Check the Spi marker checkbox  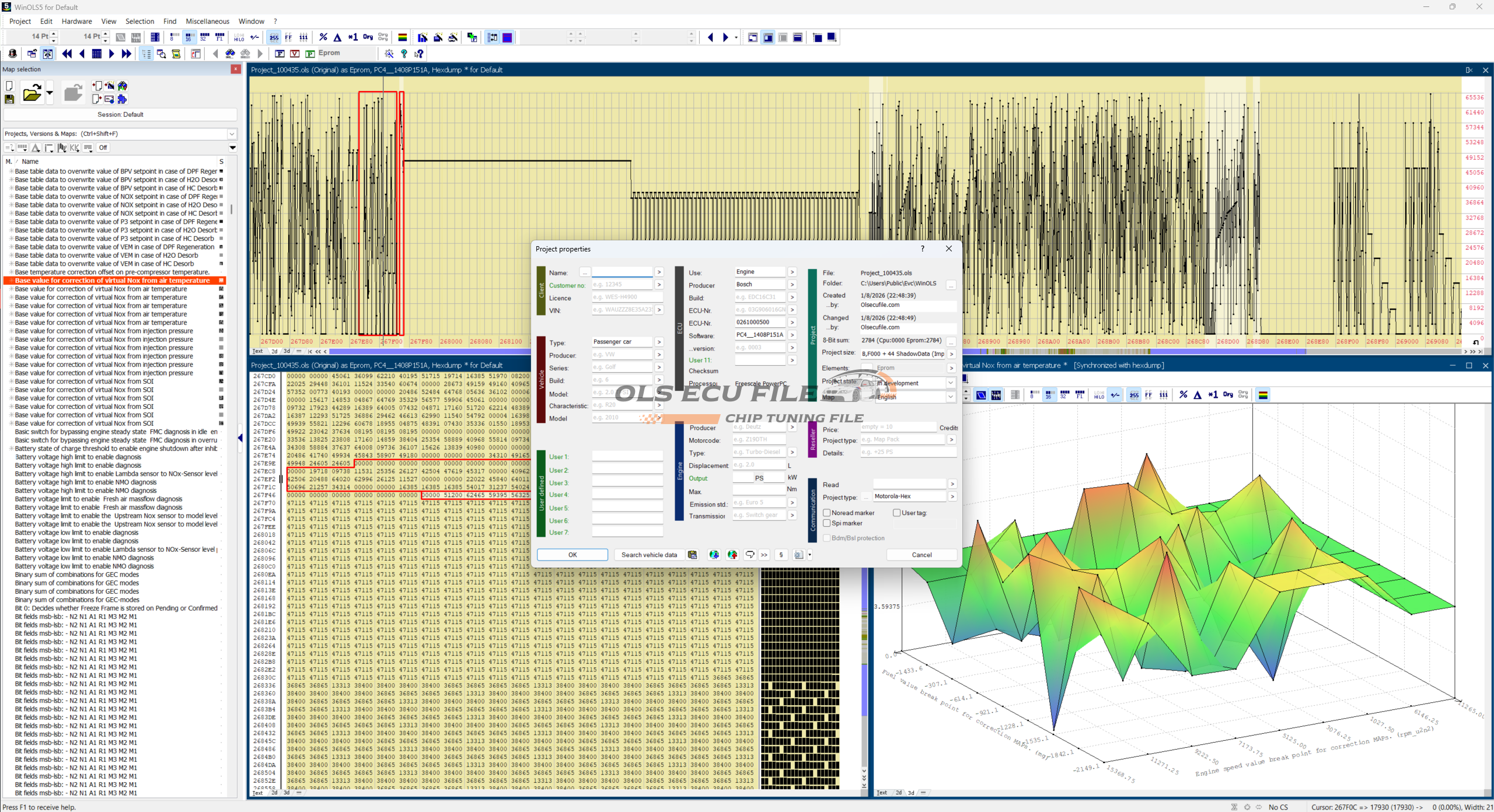[827, 523]
